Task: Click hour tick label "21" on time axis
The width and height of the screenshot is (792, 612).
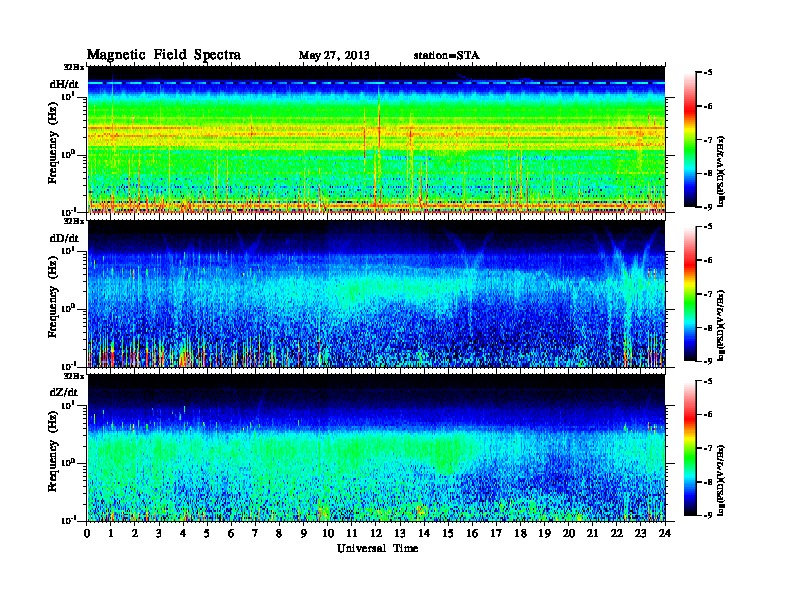Action: [x=592, y=533]
